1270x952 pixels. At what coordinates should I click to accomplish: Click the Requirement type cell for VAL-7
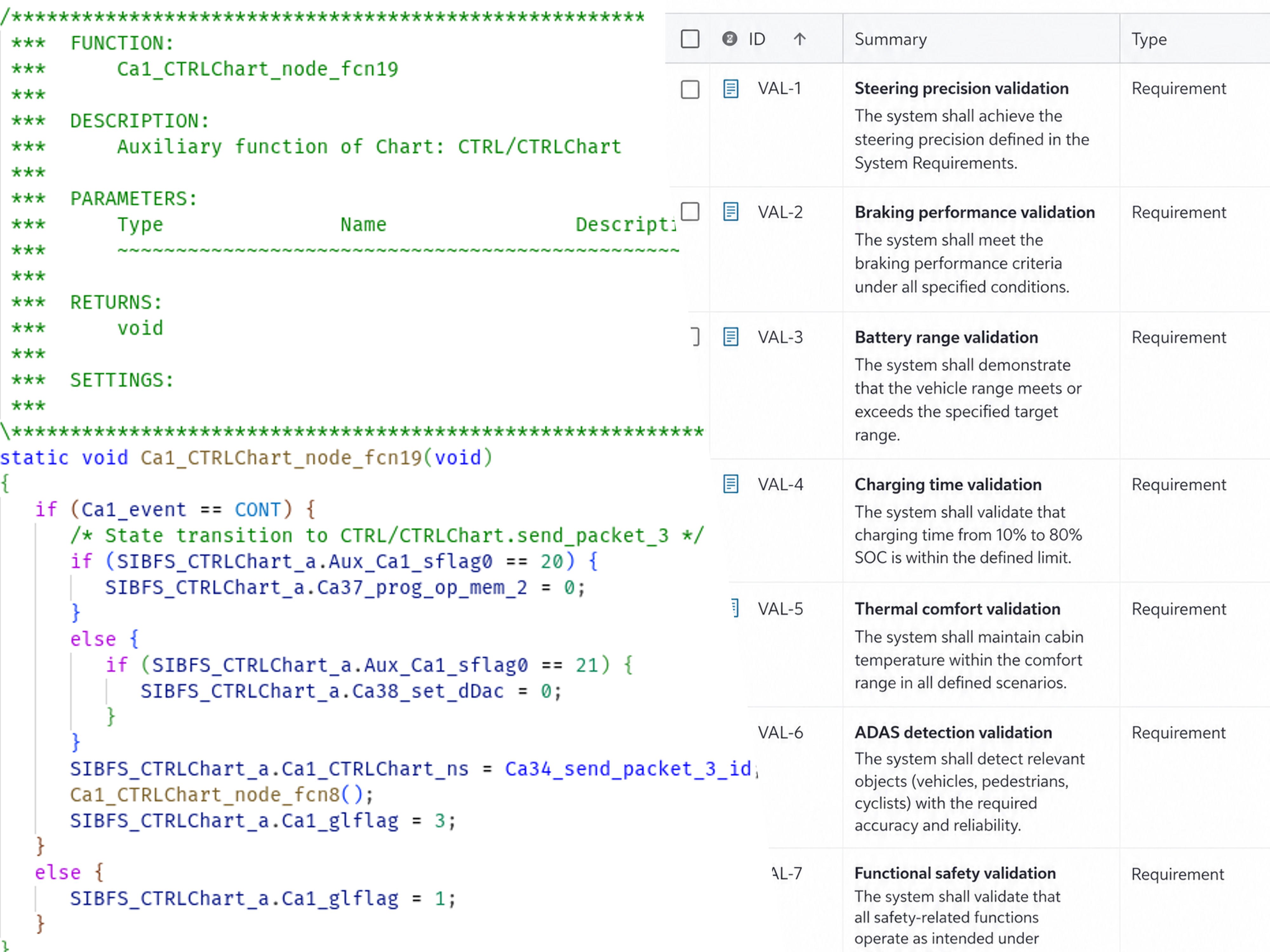tap(1178, 874)
